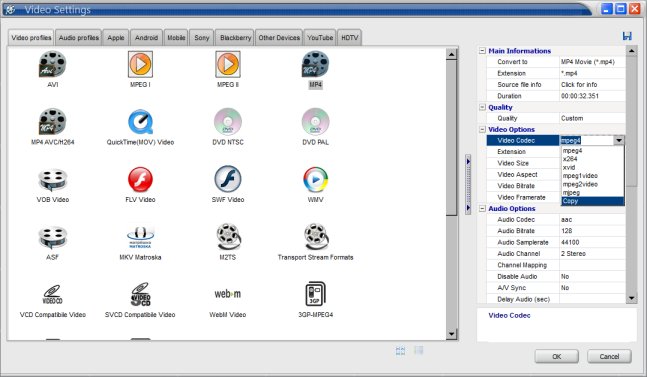The height and width of the screenshot is (377, 647).
Task: Choose x264 in the codec list
Action: 593,159
